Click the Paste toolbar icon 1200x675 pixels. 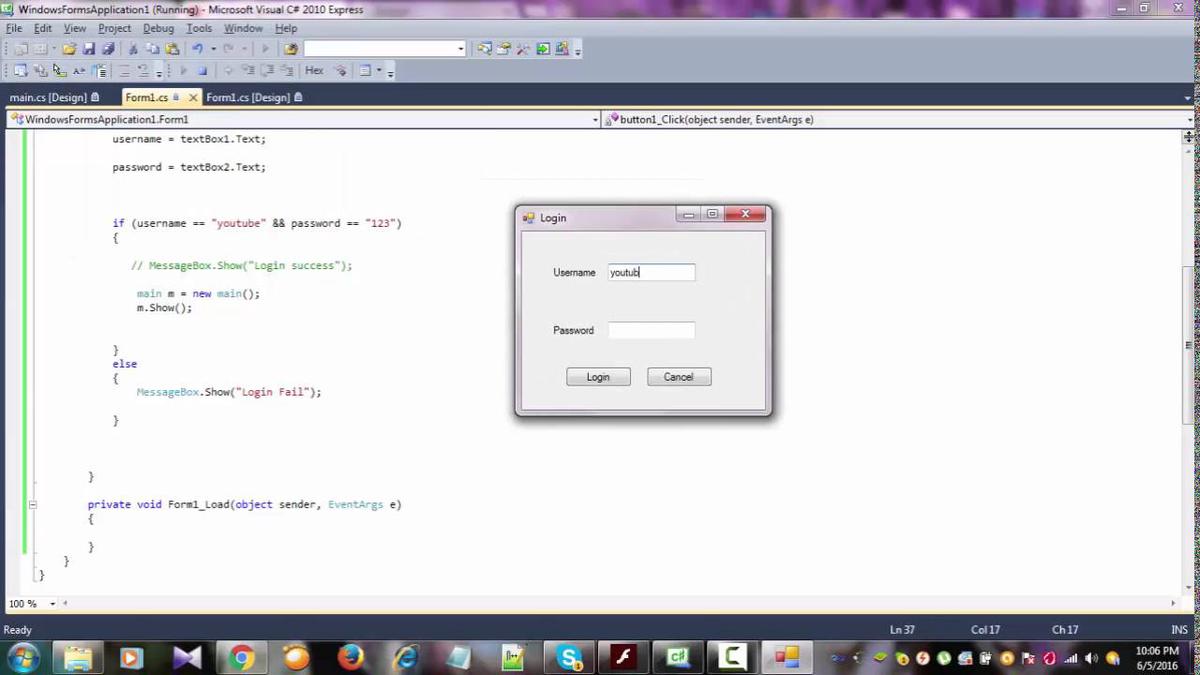(x=170, y=48)
